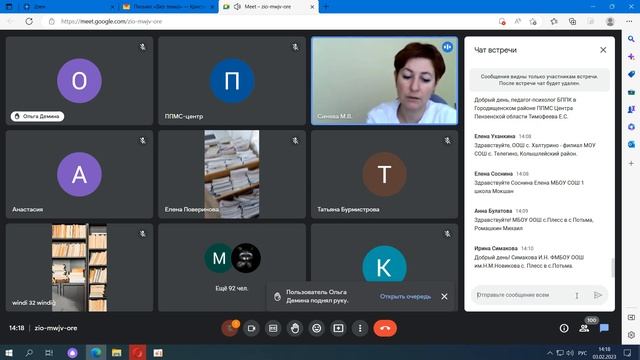Close the meeting chat panel
The image size is (640, 360).
603,50
